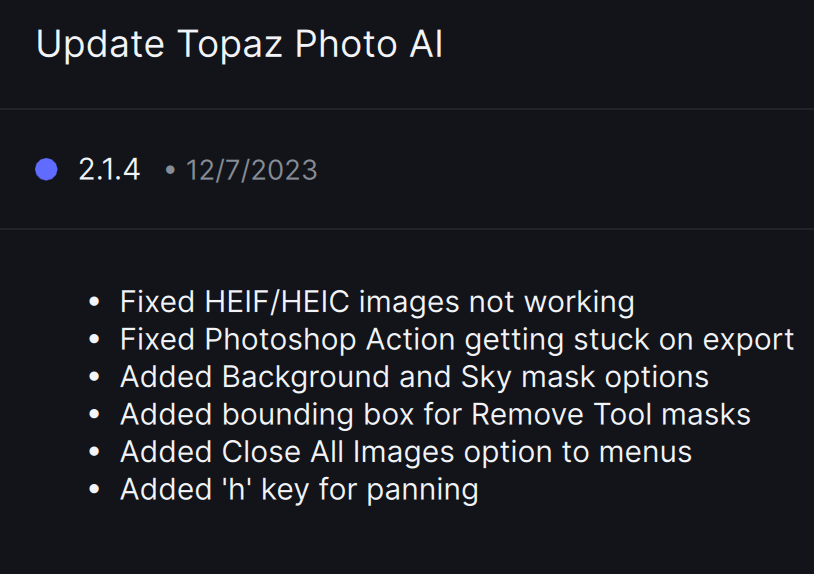The height and width of the screenshot is (574, 814).
Task: Click the blue dot beside version 2.1.4
Action: 46,170
